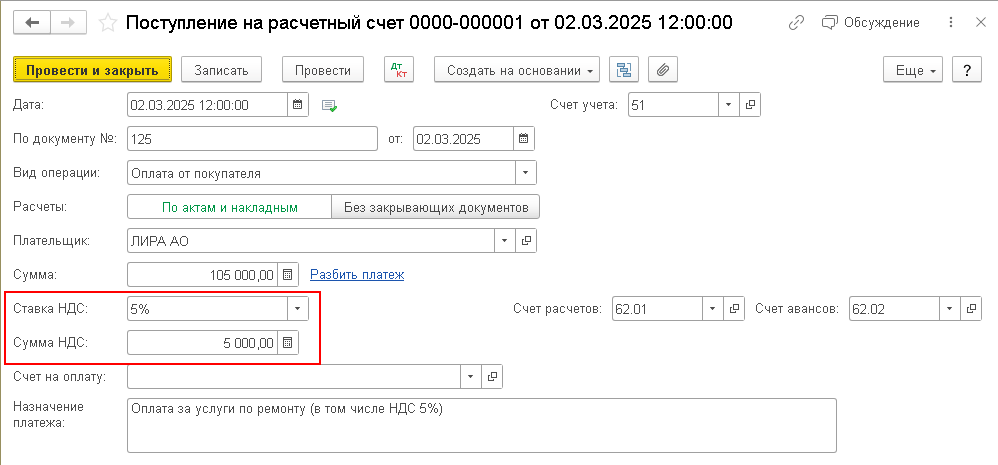The image size is (998, 465).
Task: Click the от date field 02.03.2025
Action: click(463, 139)
